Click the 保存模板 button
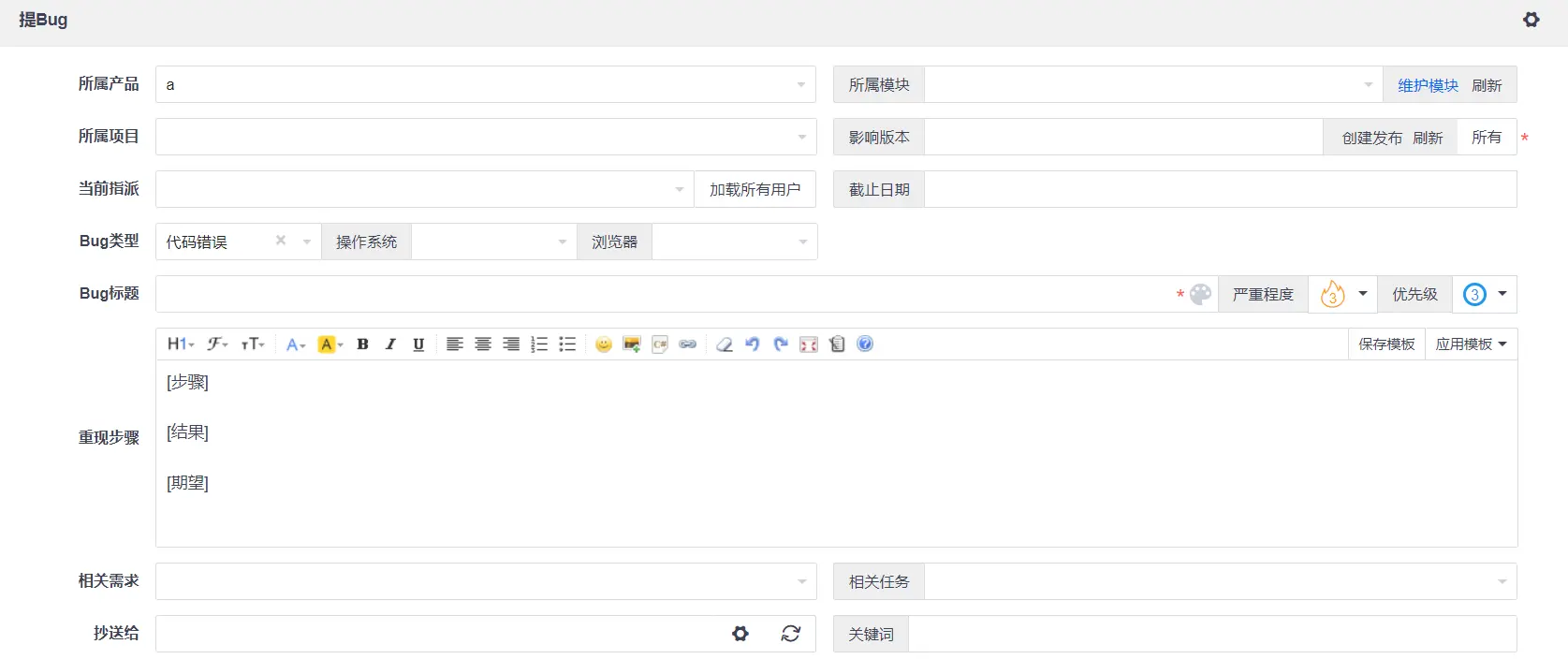 tap(1386, 344)
